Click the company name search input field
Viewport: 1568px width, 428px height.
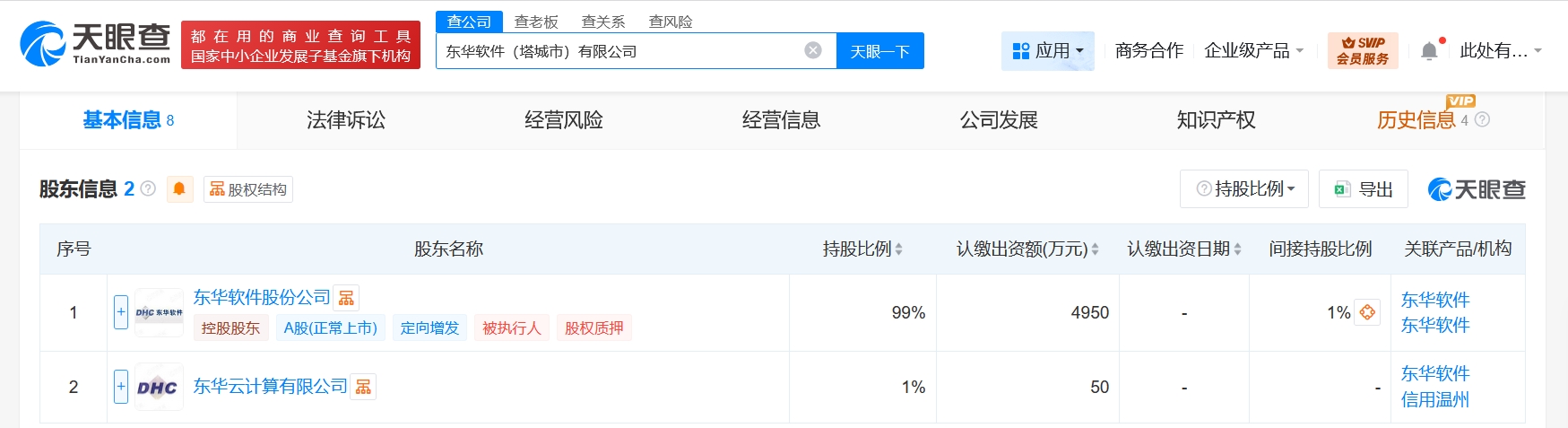pyautogui.click(x=619, y=51)
